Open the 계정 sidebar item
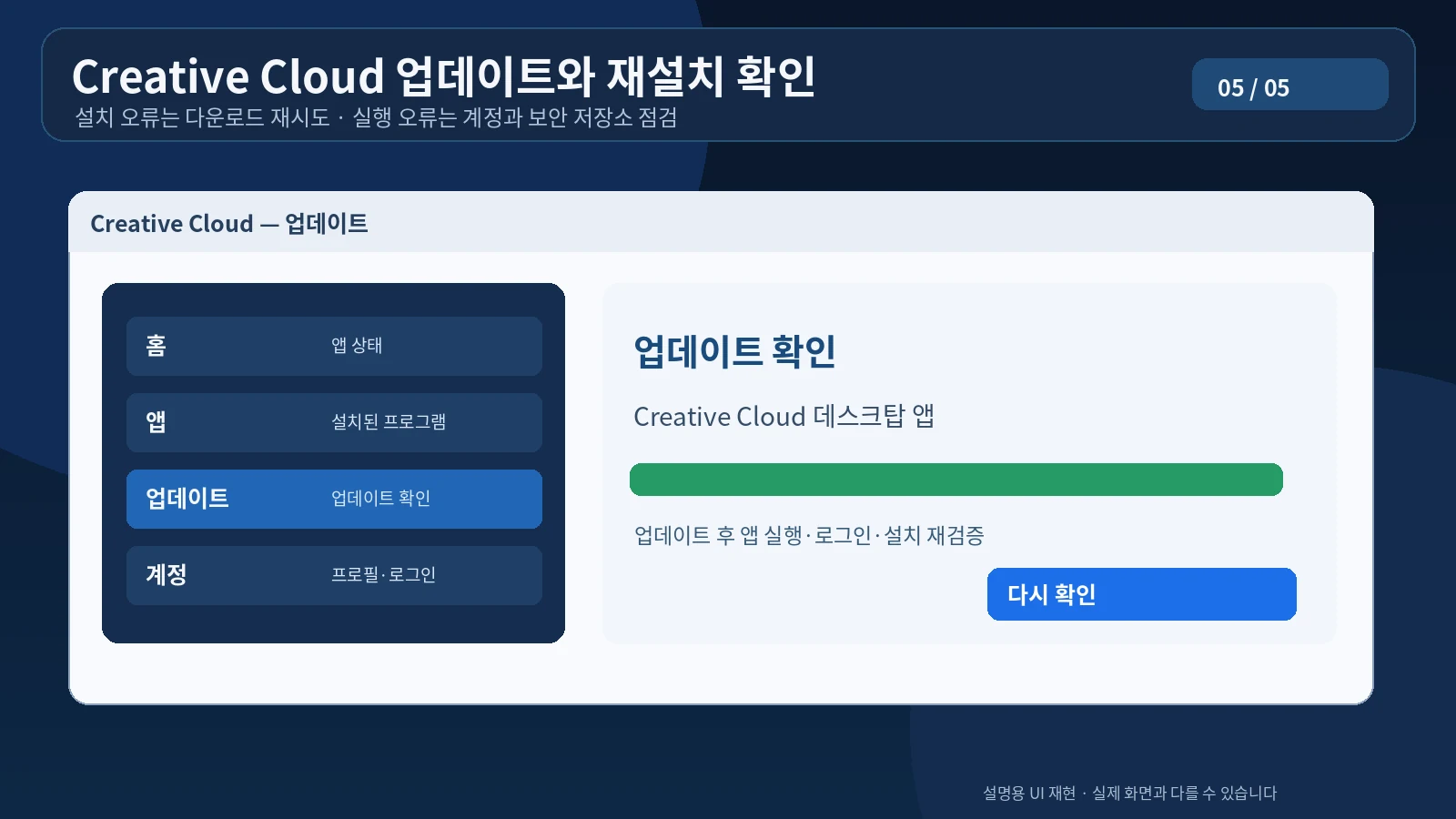This screenshot has width=1456, height=819. tap(334, 575)
